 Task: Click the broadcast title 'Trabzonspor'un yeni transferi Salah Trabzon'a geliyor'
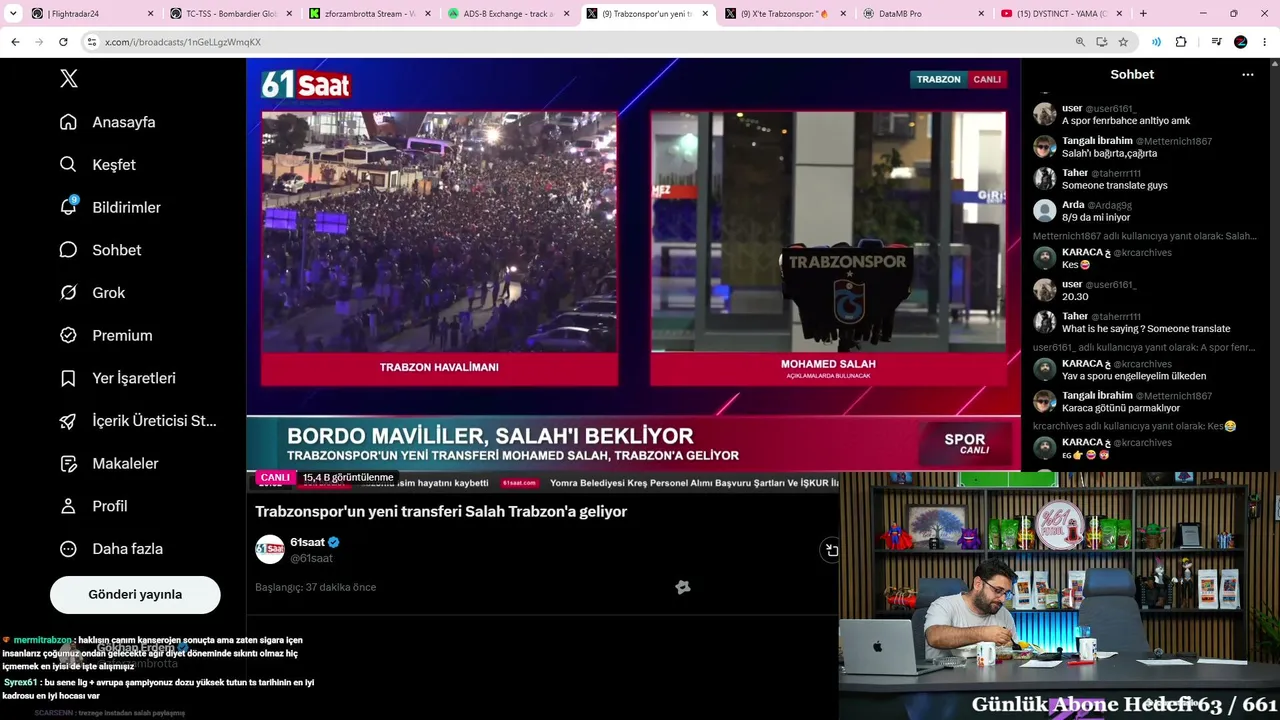[x=441, y=511]
